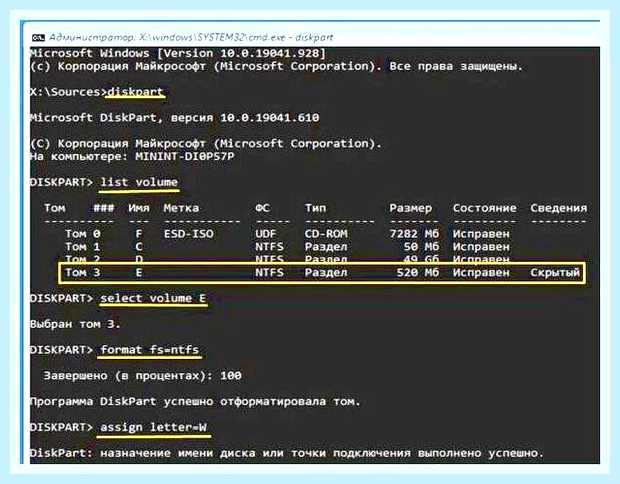Click the 7282 Мб size value

(x=414, y=234)
